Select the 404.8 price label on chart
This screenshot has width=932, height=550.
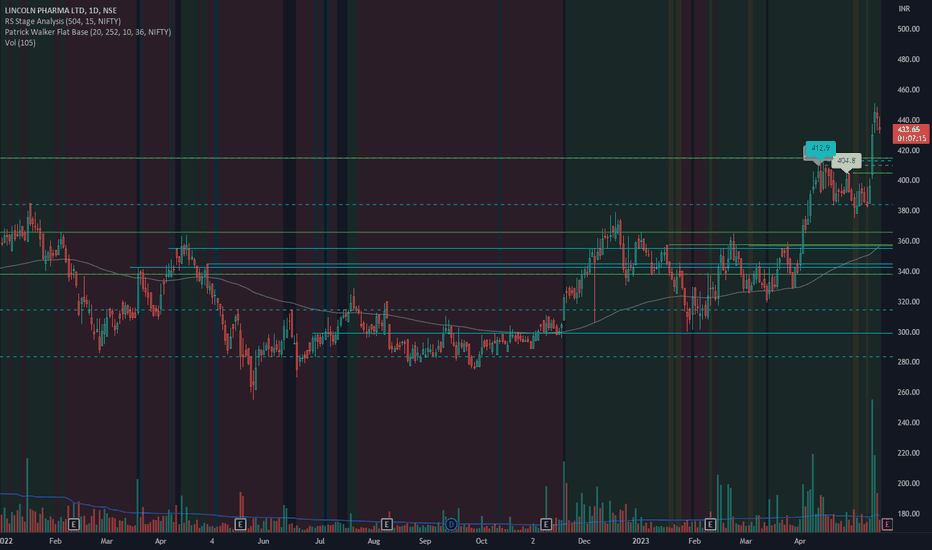(x=846, y=161)
